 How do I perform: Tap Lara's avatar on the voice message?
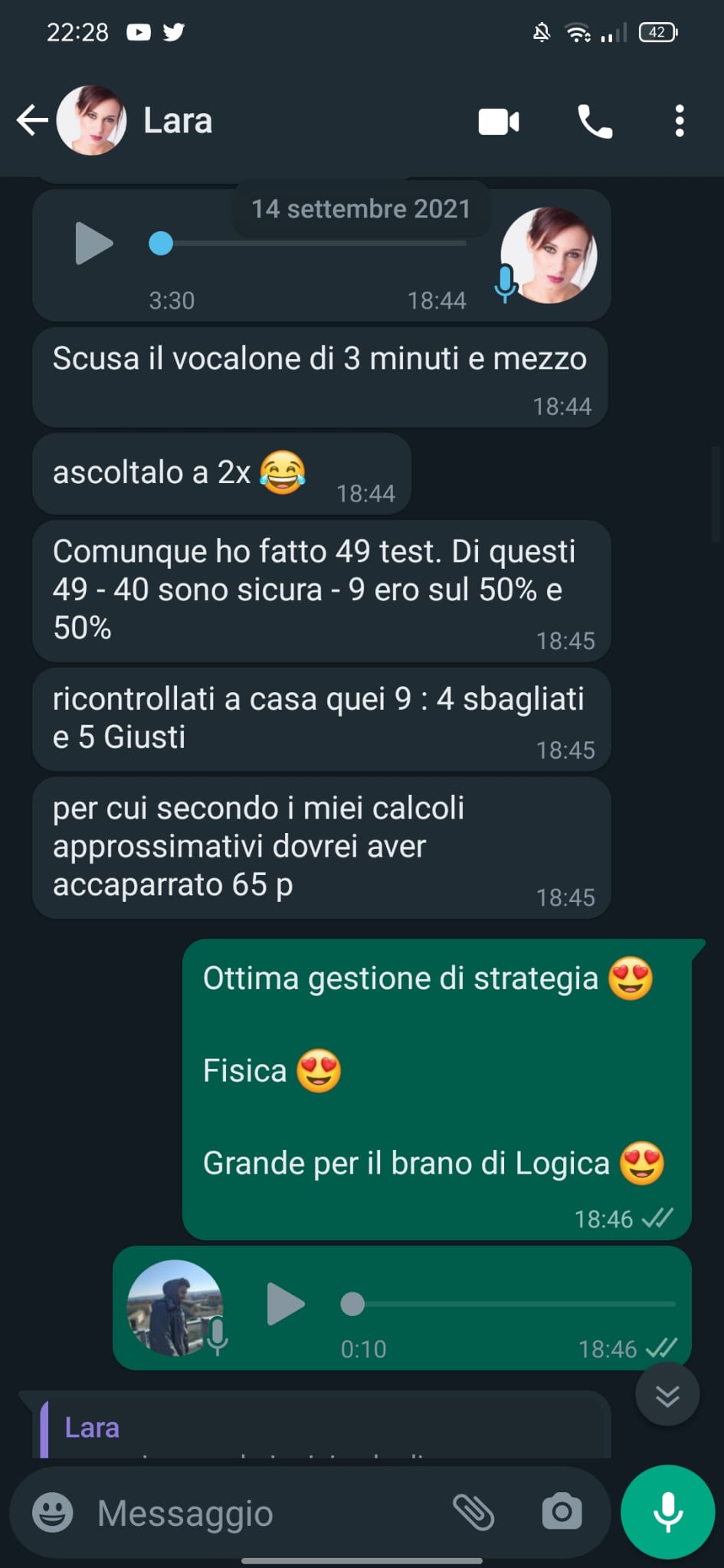(549, 255)
